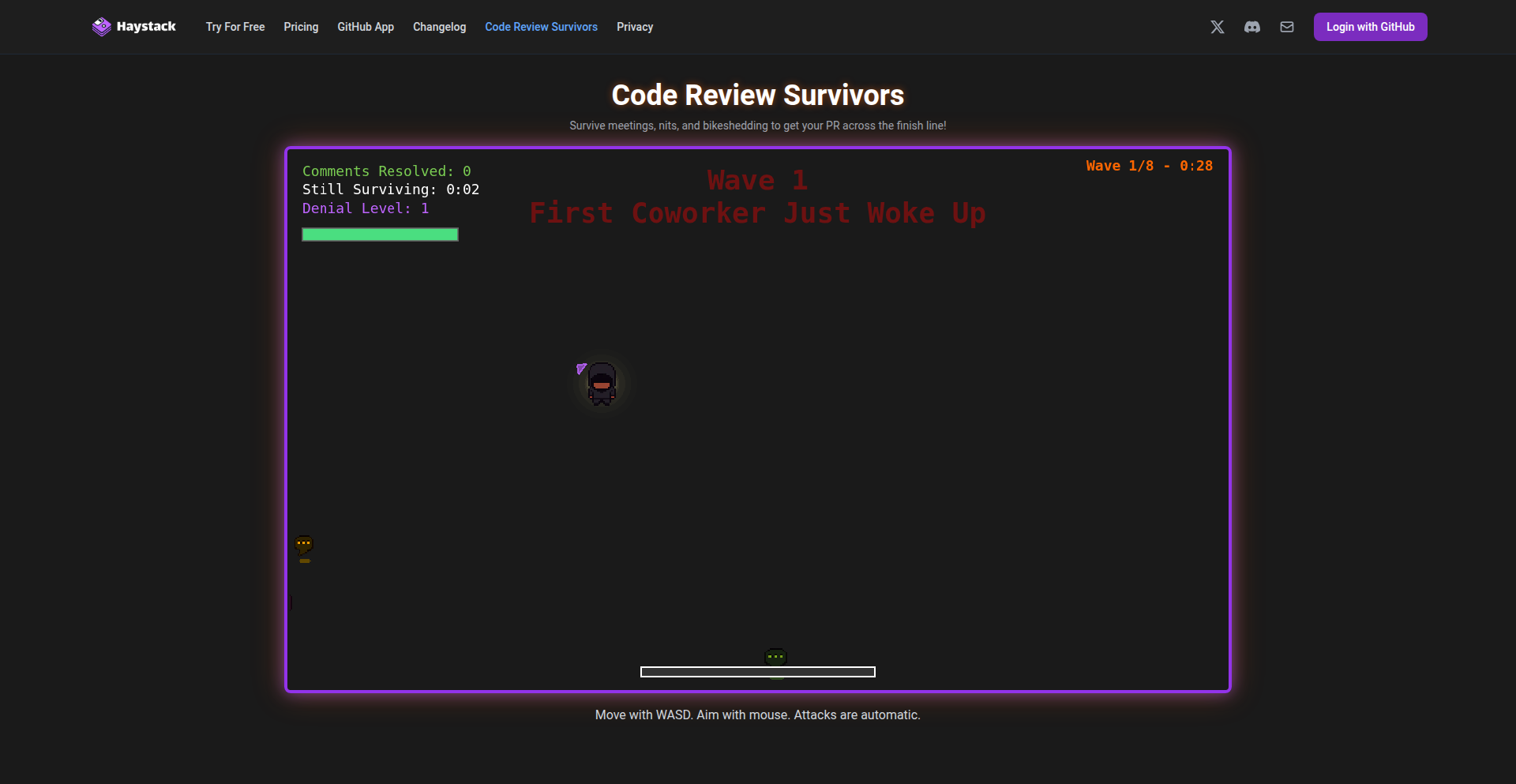The image size is (1516, 784).
Task: Open the Try For Free page
Action: [x=235, y=27]
